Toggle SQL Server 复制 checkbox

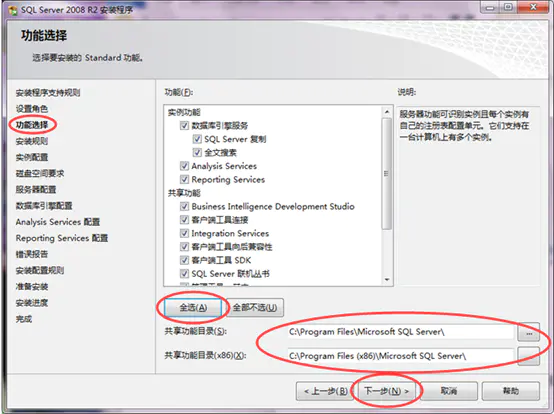pos(197,139)
